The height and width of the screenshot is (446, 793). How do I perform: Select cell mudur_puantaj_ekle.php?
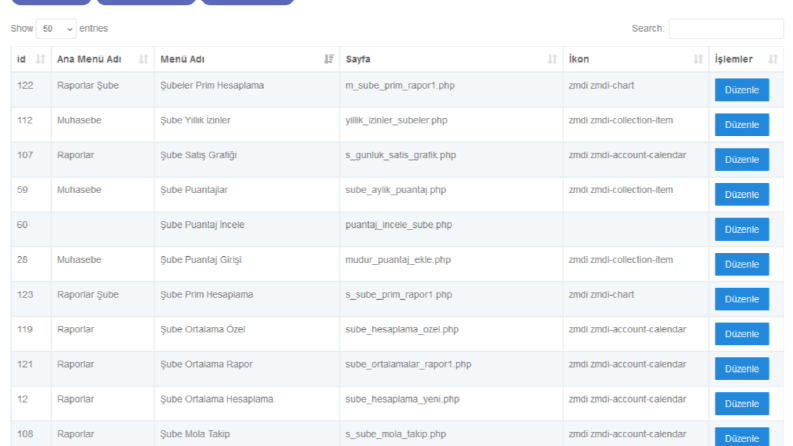pos(398,260)
